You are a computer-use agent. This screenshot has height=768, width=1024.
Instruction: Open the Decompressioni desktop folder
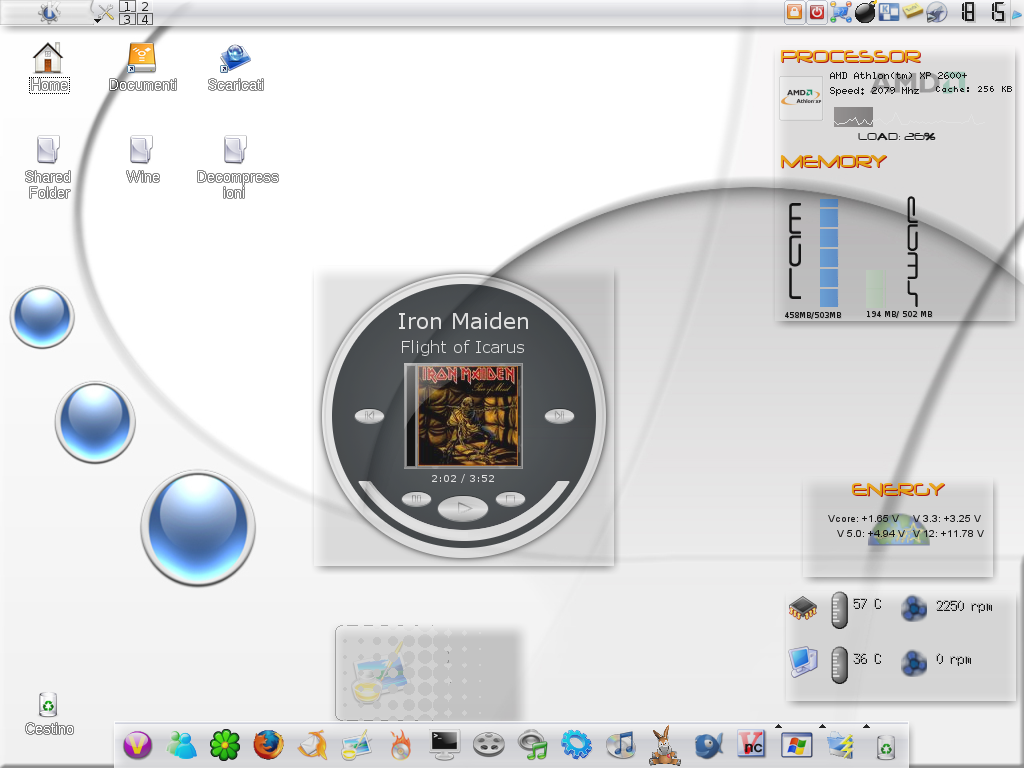(236, 167)
